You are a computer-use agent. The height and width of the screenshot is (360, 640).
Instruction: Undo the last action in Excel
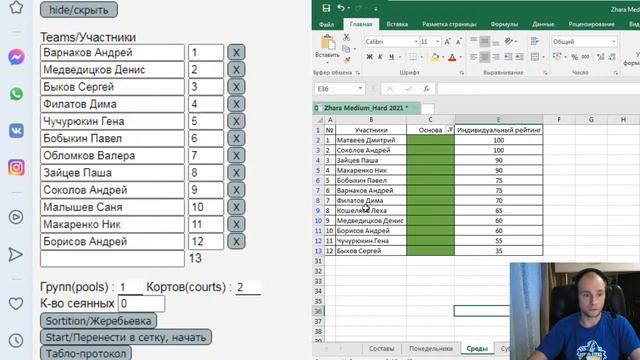click(341, 8)
